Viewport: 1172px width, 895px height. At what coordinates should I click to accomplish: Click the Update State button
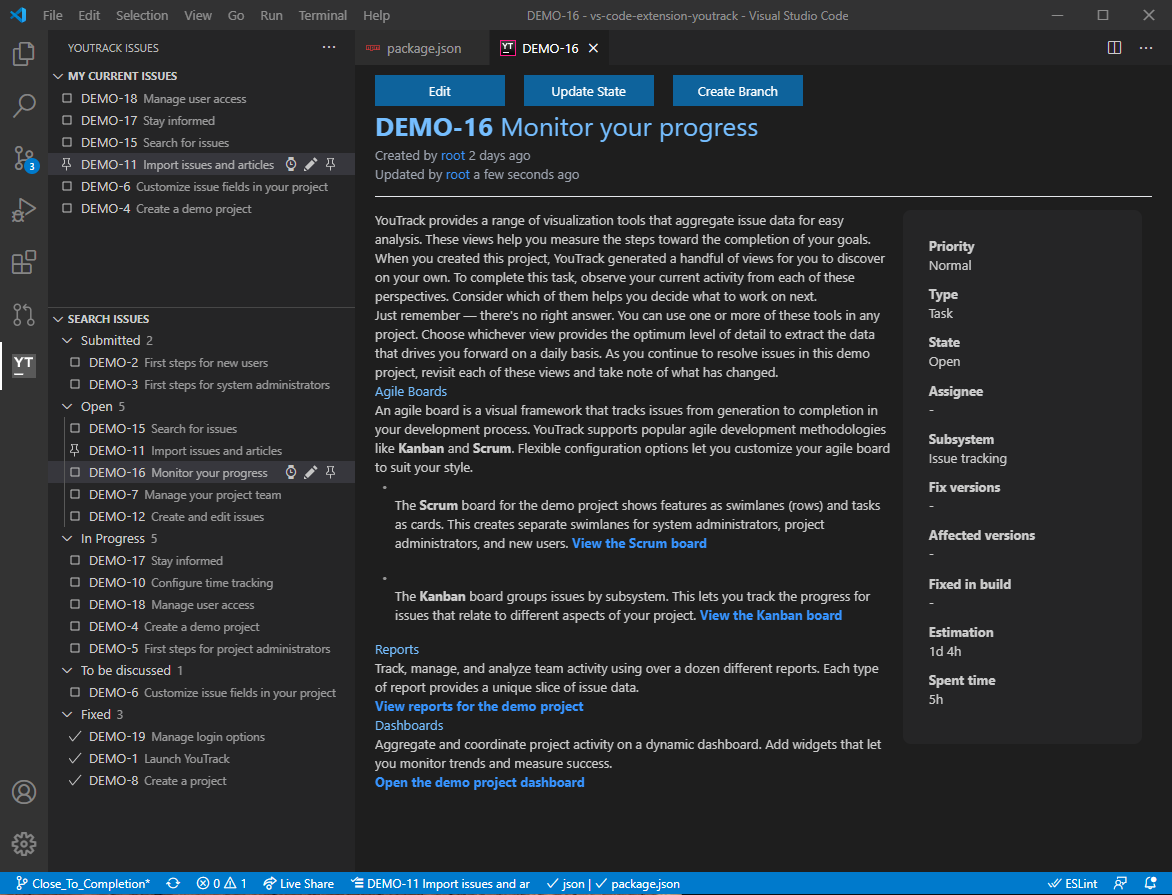pos(588,91)
